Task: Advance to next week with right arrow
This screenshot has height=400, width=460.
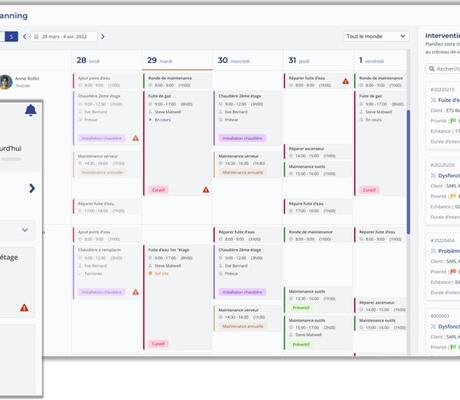Action: click(x=103, y=36)
